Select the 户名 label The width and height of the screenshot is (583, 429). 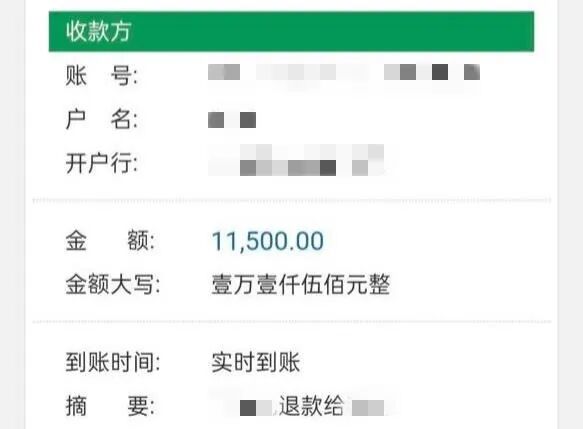[102, 119]
